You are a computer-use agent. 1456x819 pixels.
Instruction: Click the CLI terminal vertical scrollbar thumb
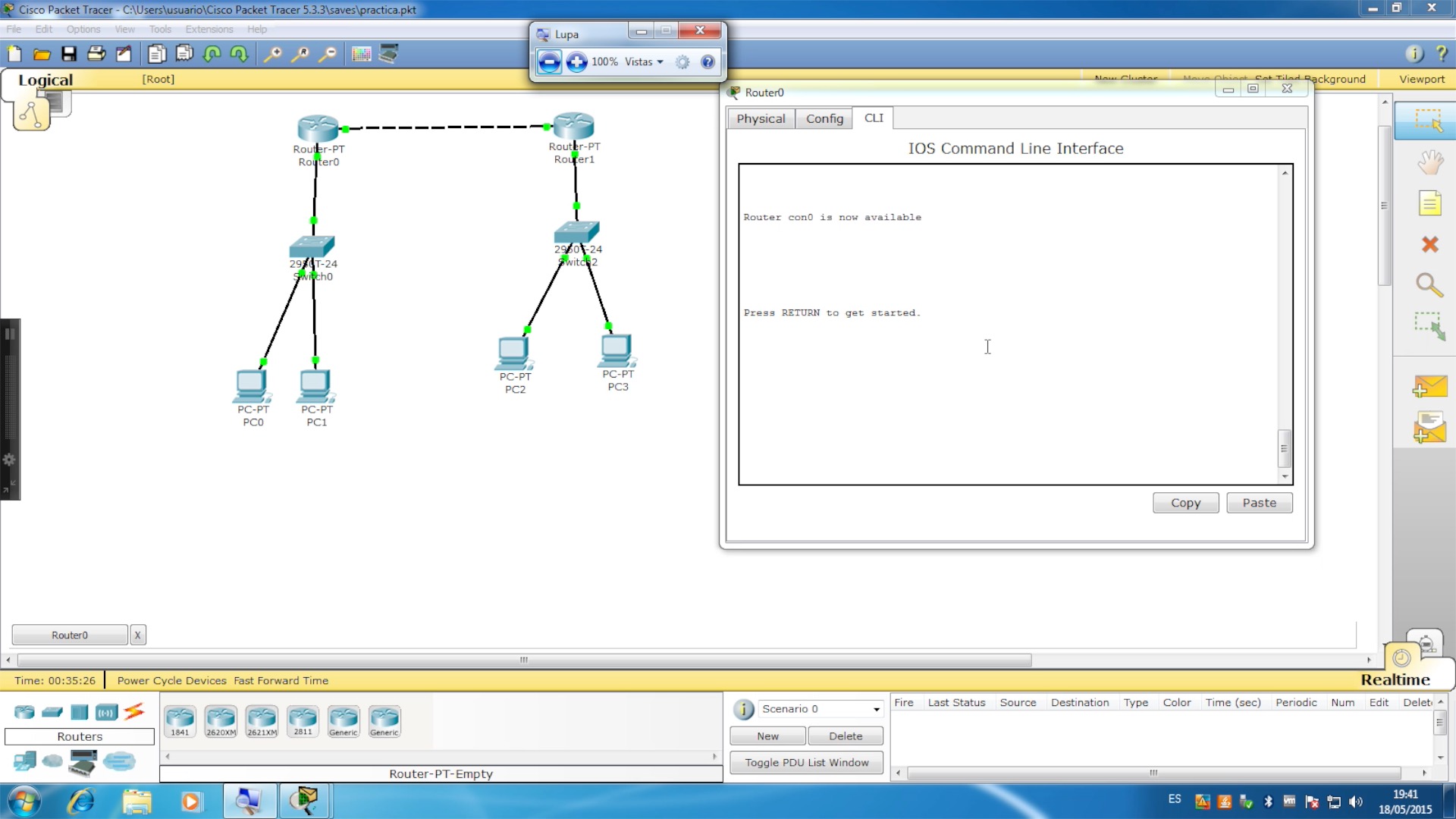pyautogui.click(x=1284, y=447)
